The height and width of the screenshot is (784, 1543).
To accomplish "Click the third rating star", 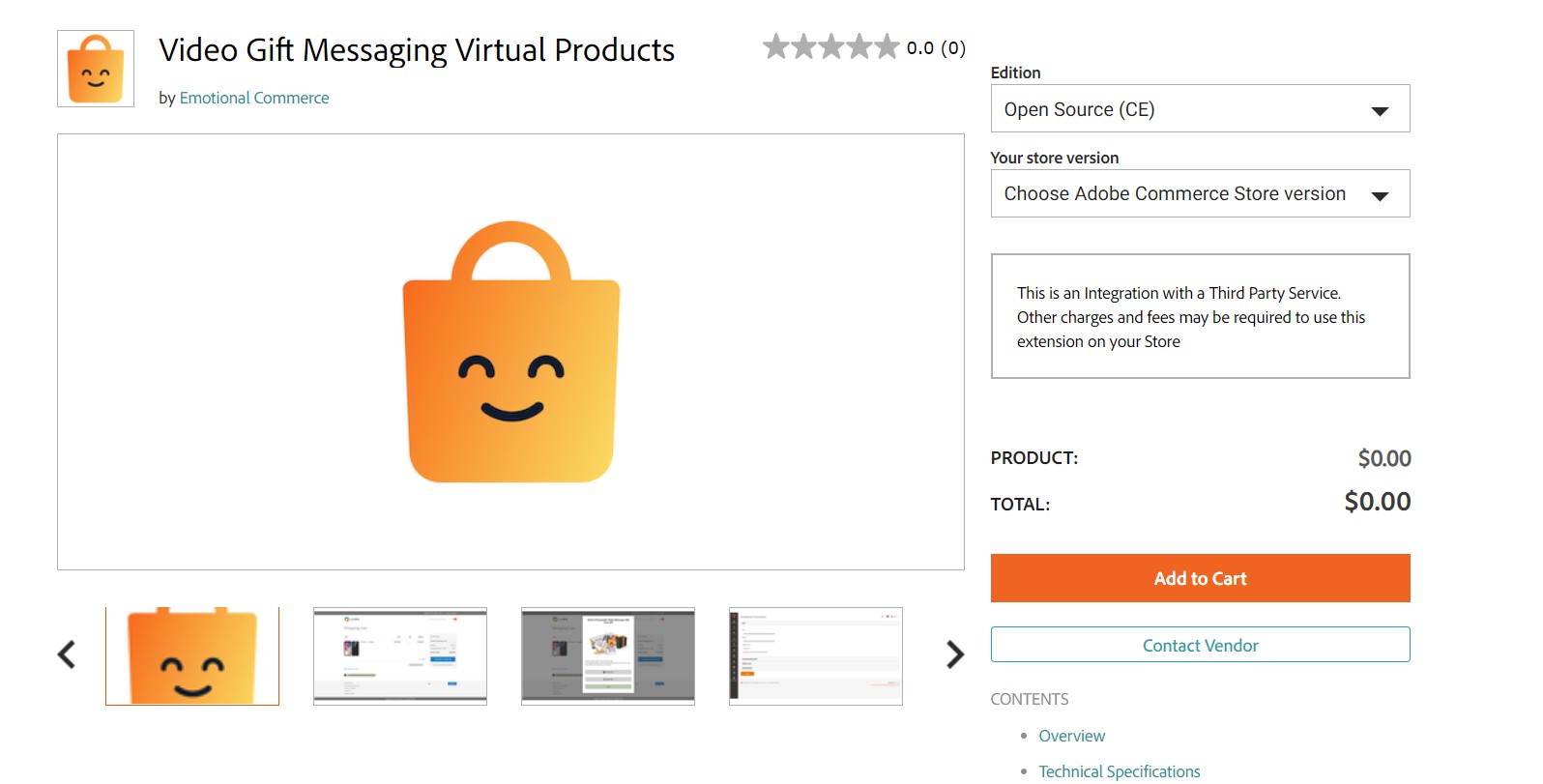I will 831,46.
